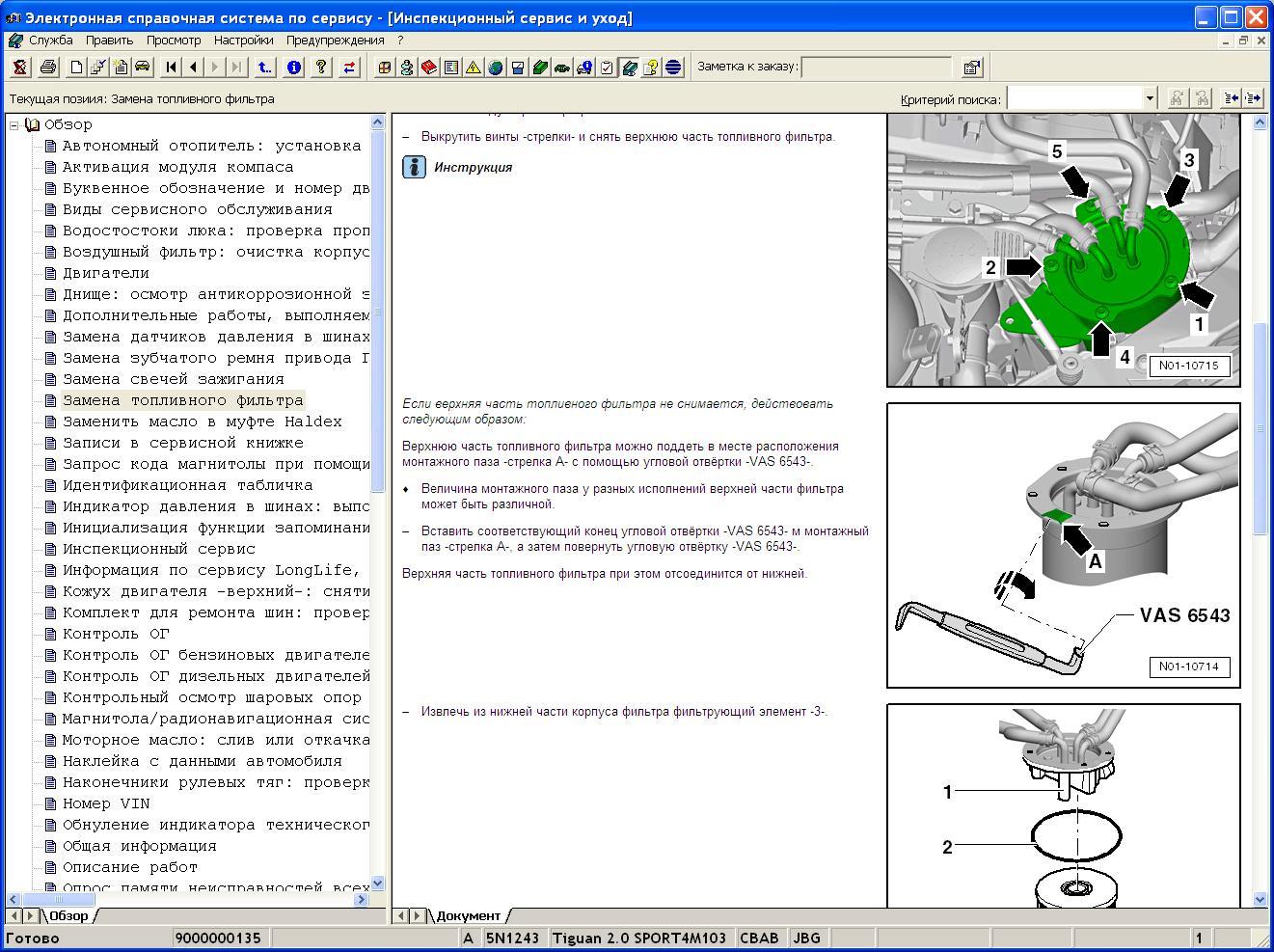Select Двигатели entry in the tree
The image size is (1274, 952).
click(x=105, y=273)
